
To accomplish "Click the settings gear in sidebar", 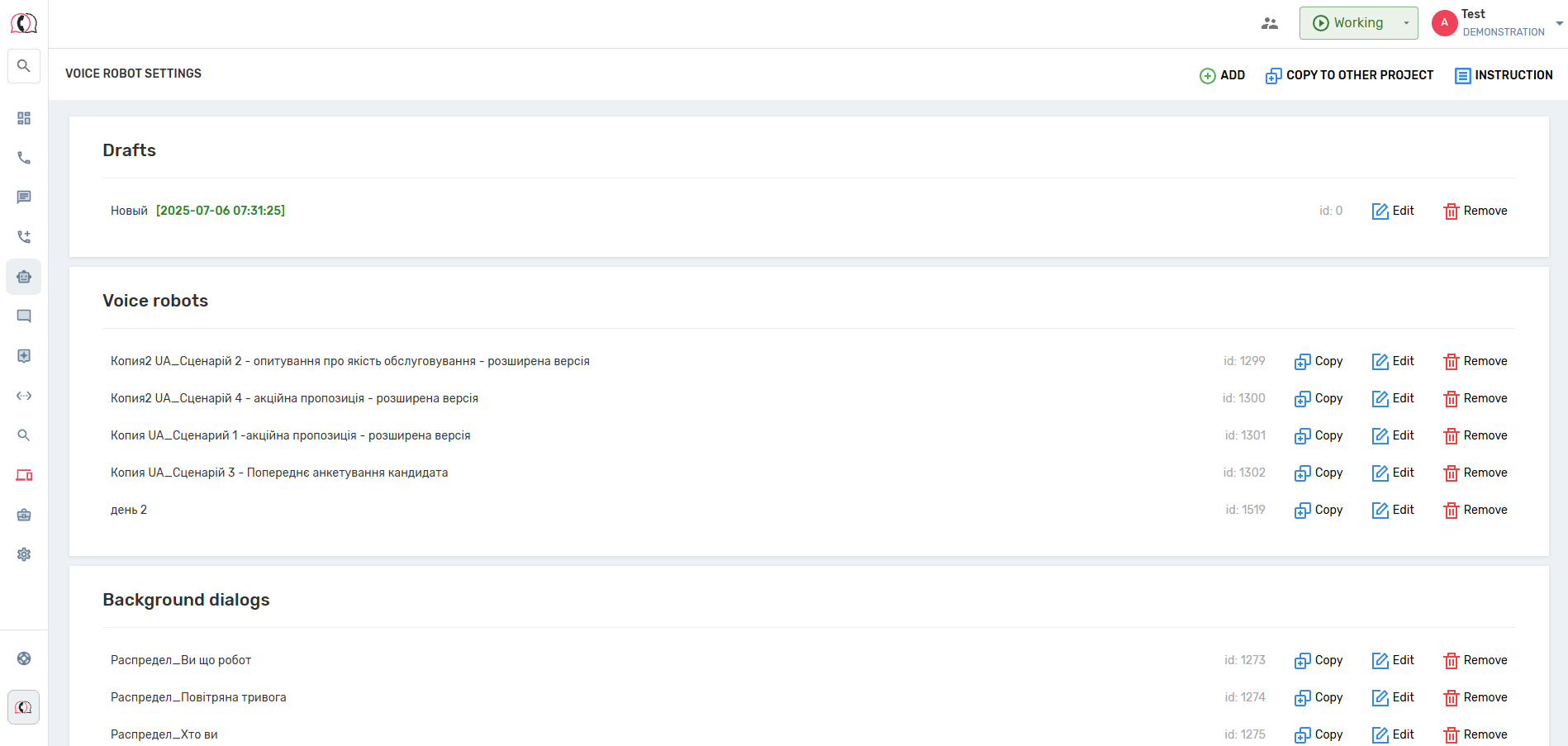I will tap(24, 554).
